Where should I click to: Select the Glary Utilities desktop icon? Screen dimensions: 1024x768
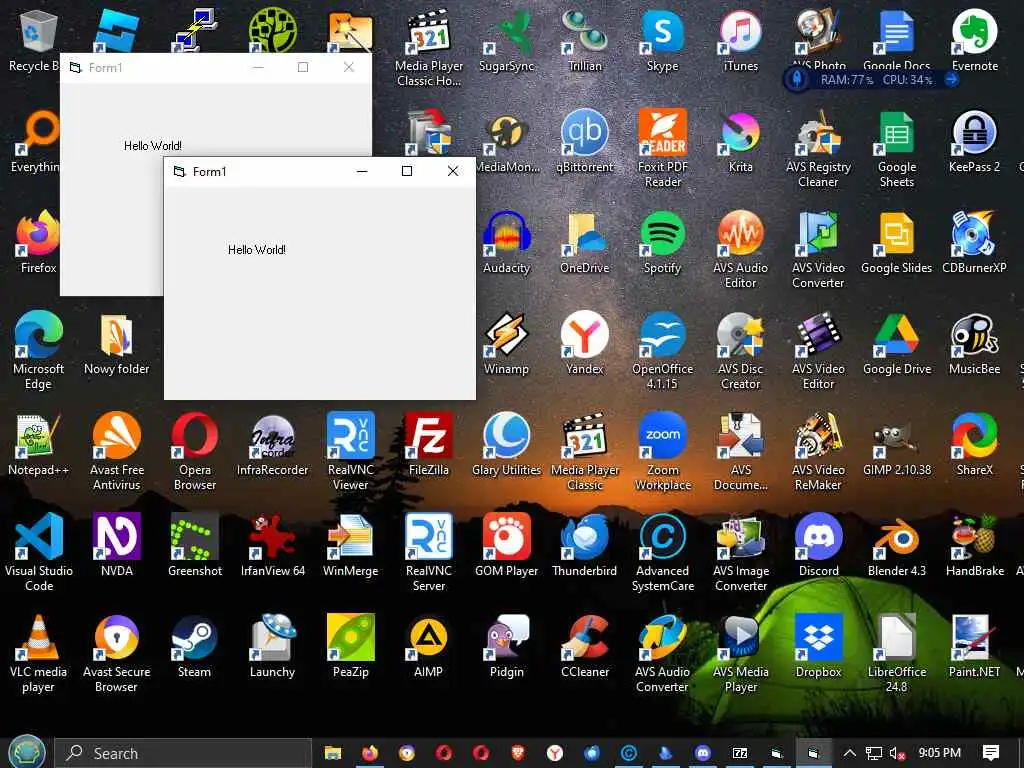click(x=506, y=445)
